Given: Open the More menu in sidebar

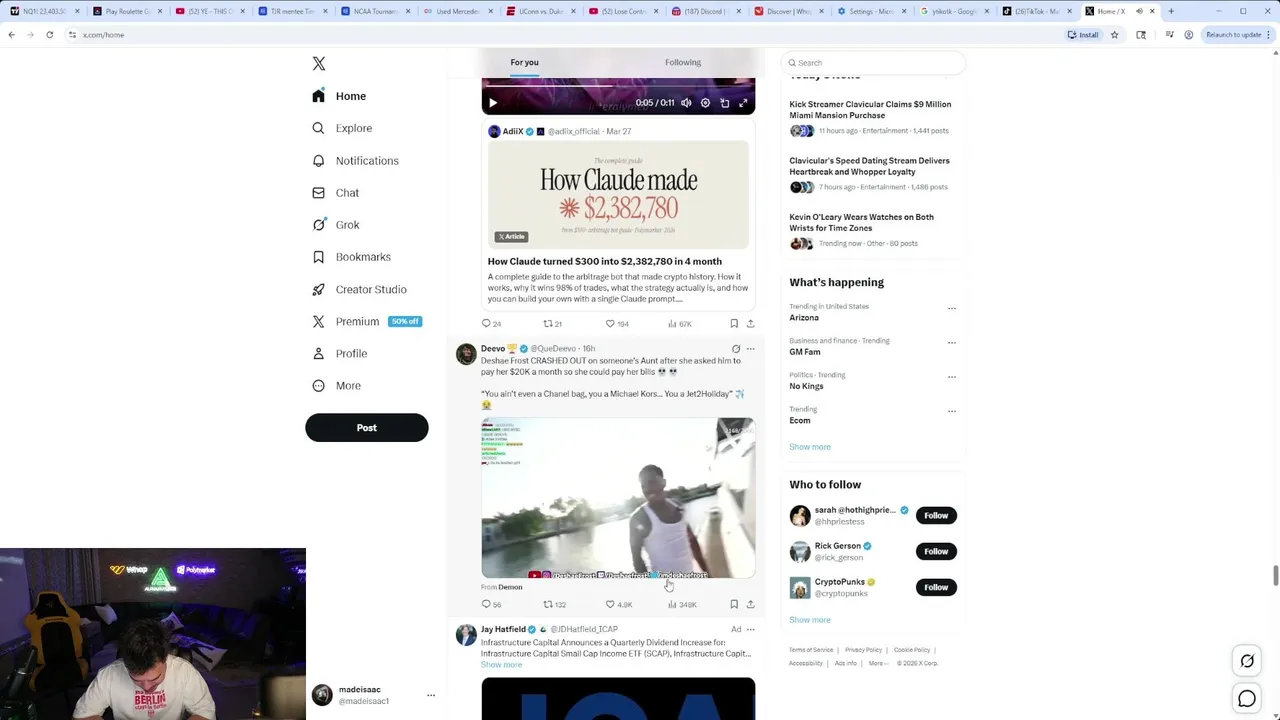Looking at the screenshot, I should tap(336, 385).
